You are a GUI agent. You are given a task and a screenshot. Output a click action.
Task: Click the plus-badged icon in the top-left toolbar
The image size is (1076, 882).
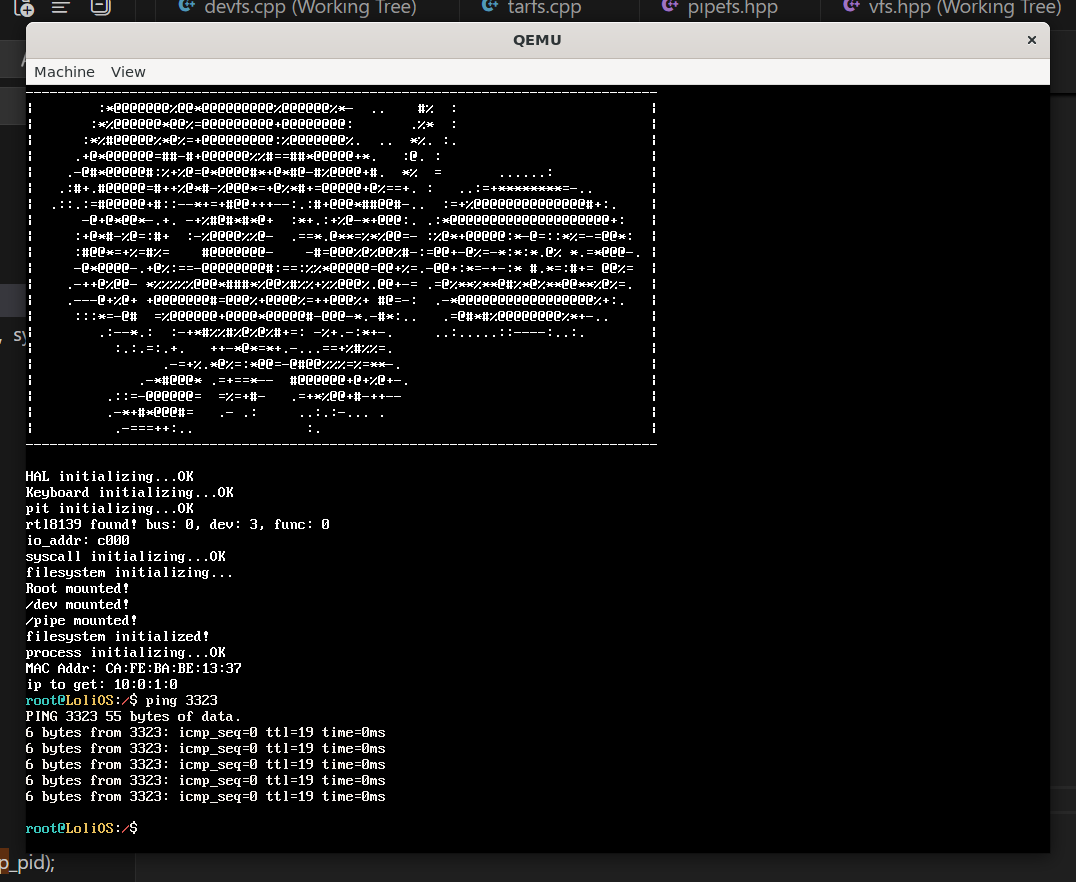[x=23, y=7]
